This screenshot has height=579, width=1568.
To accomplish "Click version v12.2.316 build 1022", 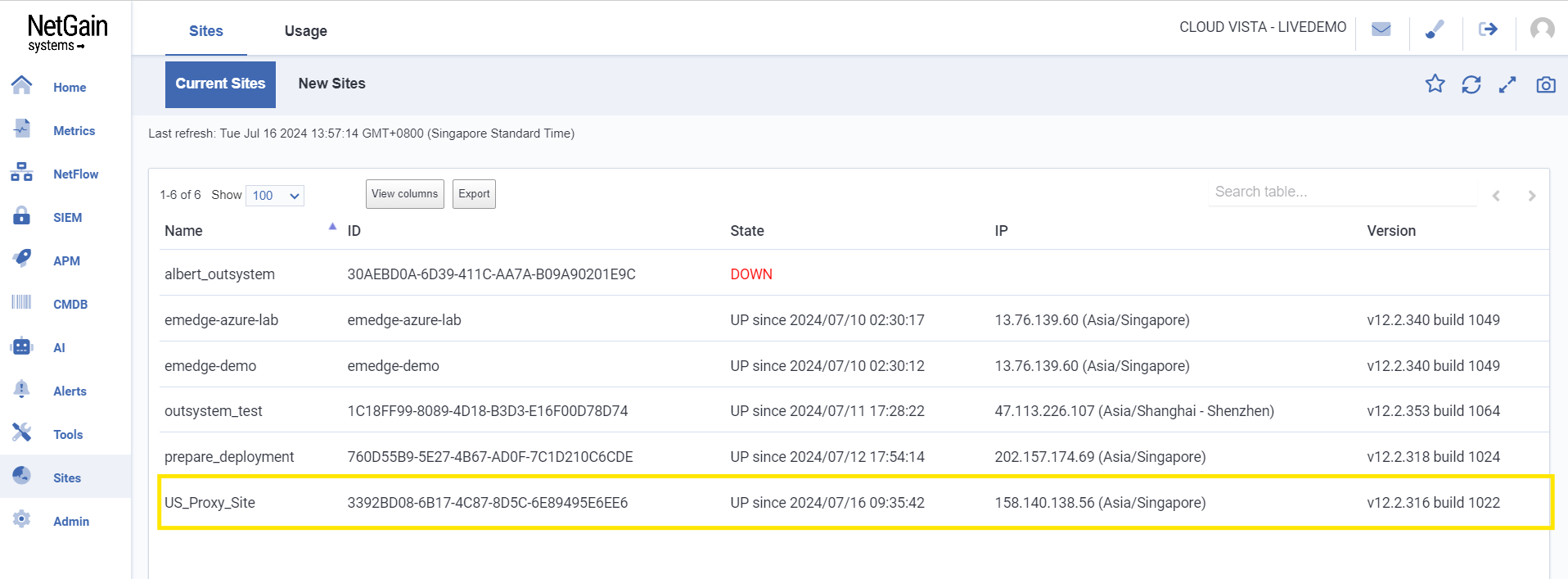I will 1433,503.
